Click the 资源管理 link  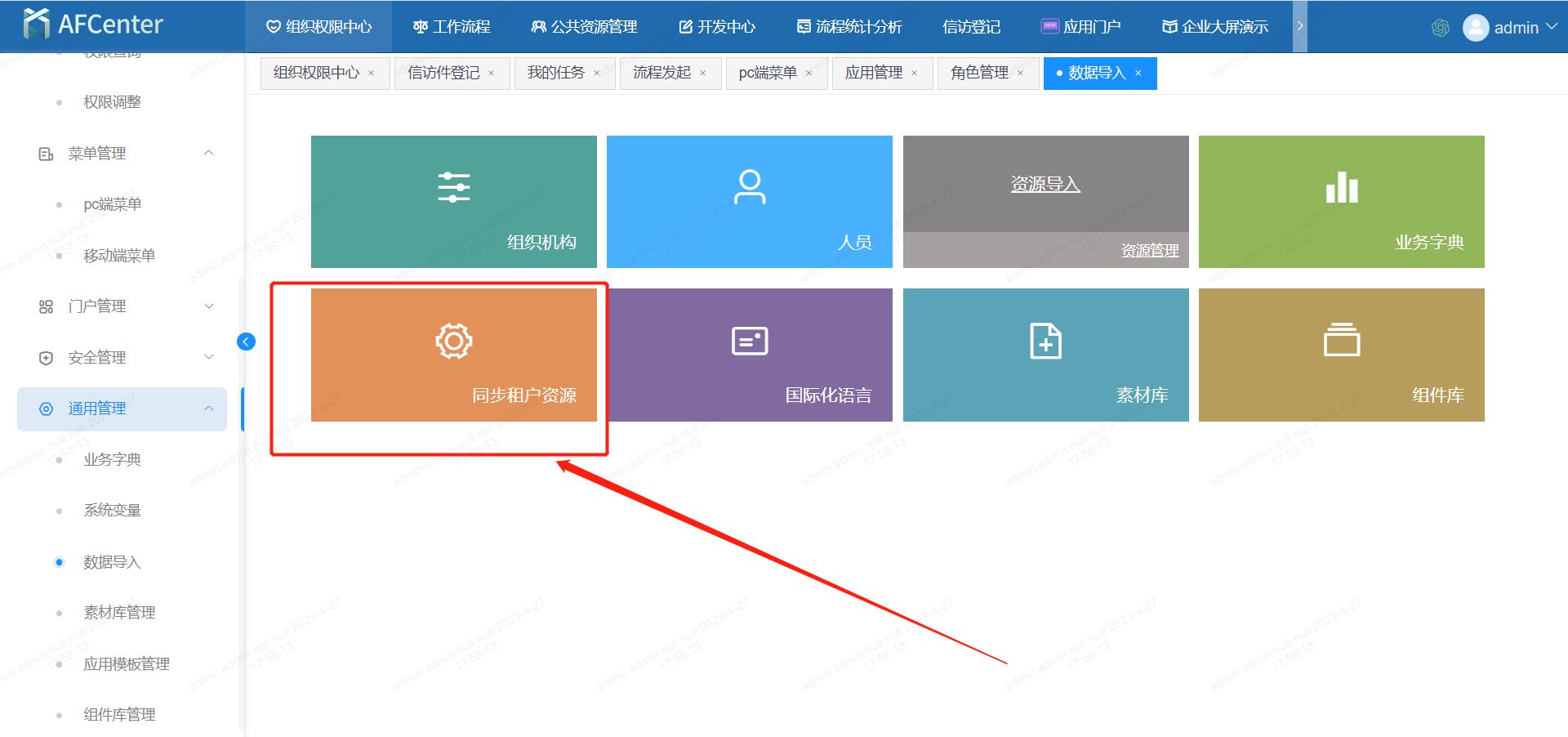click(1149, 251)
